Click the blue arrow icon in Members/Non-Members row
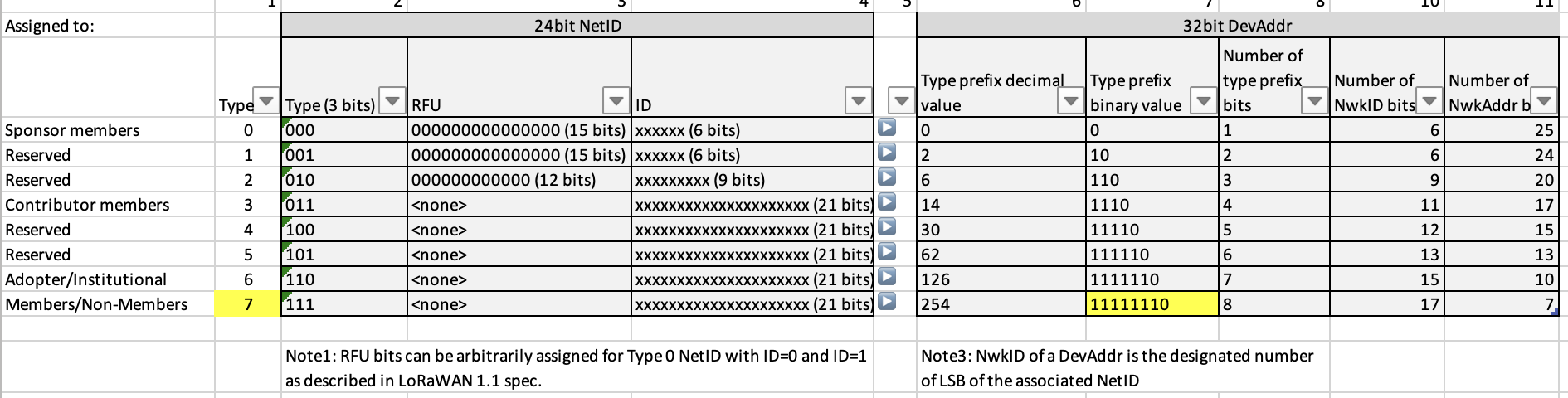Image resolution: width=1568 pixels, height=398 pixels. [x=887, y=303]
